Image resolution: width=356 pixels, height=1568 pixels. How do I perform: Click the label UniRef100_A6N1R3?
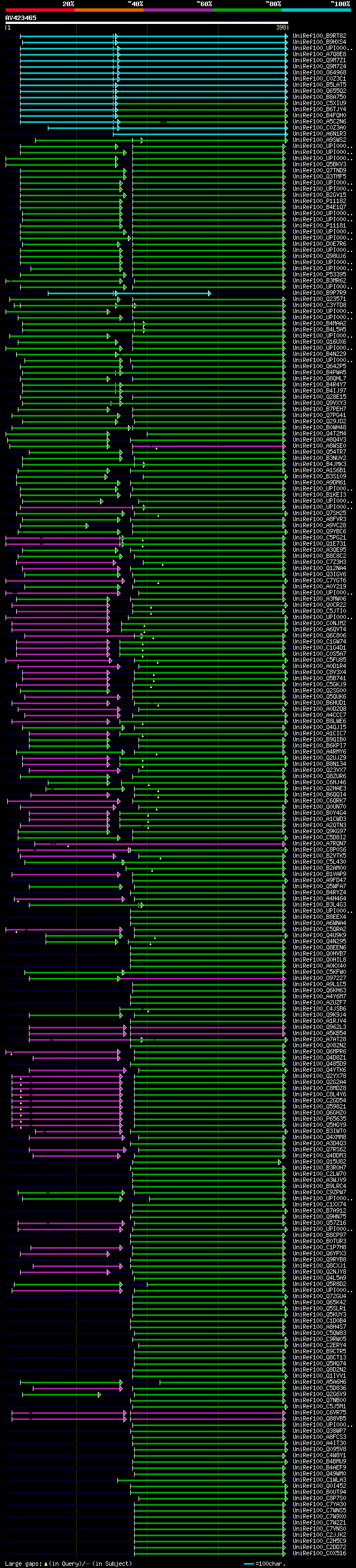click(319, 133)
